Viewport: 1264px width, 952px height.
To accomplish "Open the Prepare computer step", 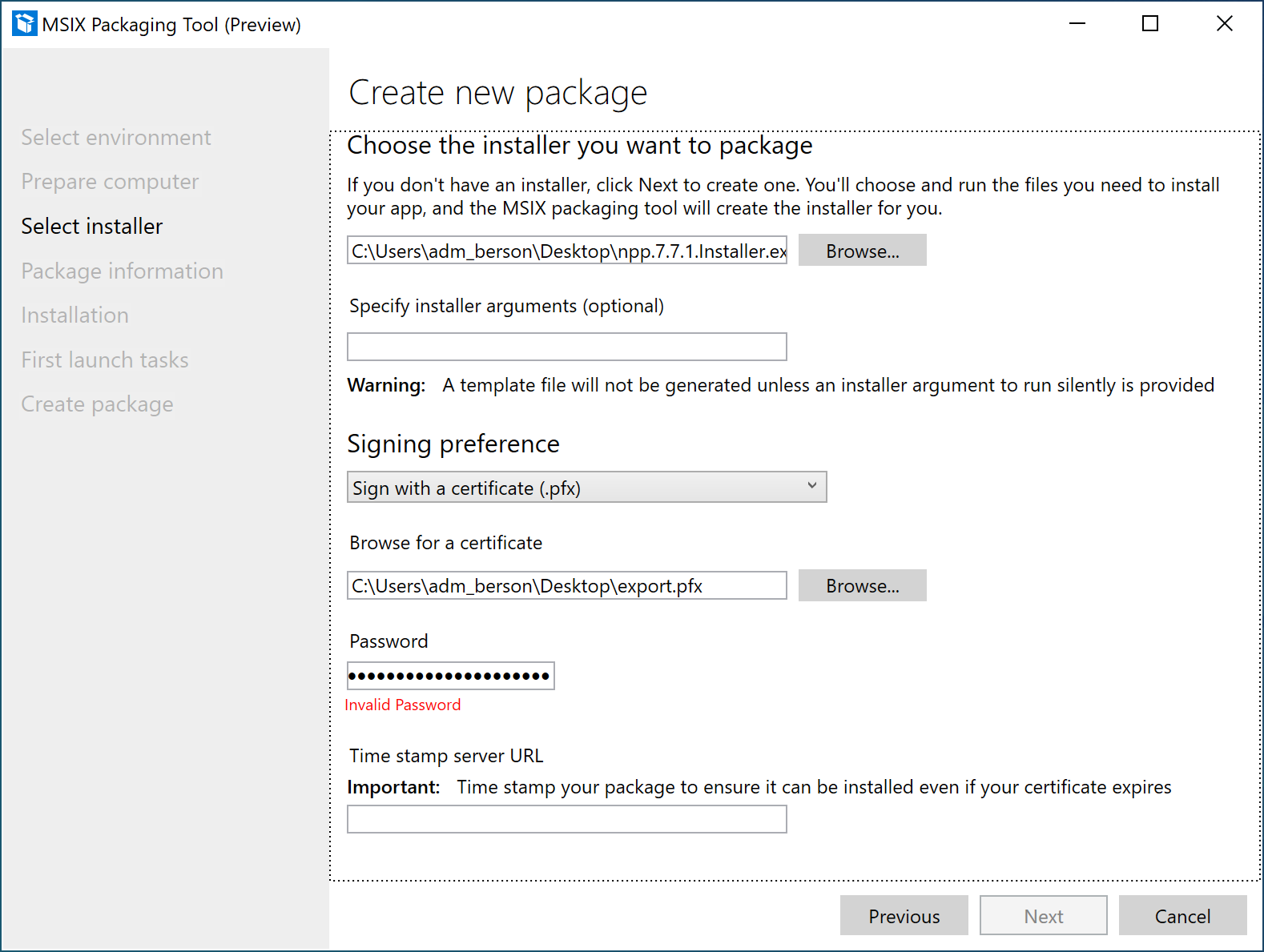I will click(110, 181).
